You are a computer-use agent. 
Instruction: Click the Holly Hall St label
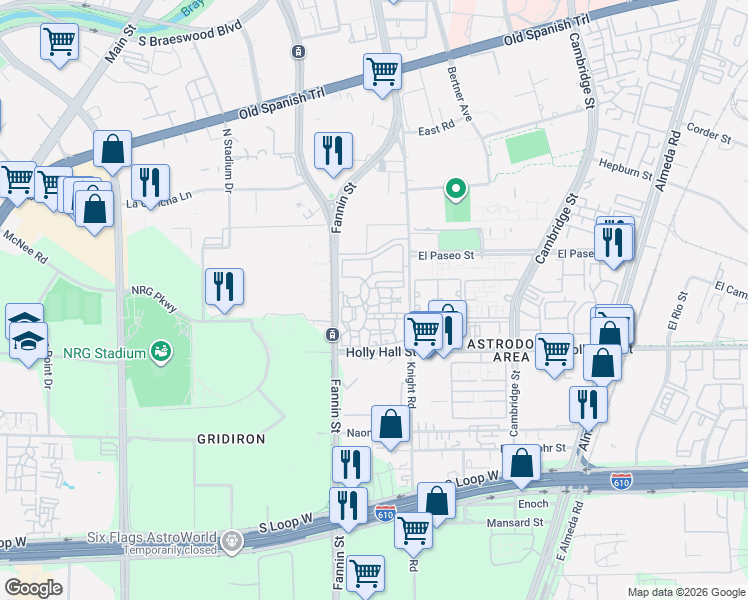[381, 352]
